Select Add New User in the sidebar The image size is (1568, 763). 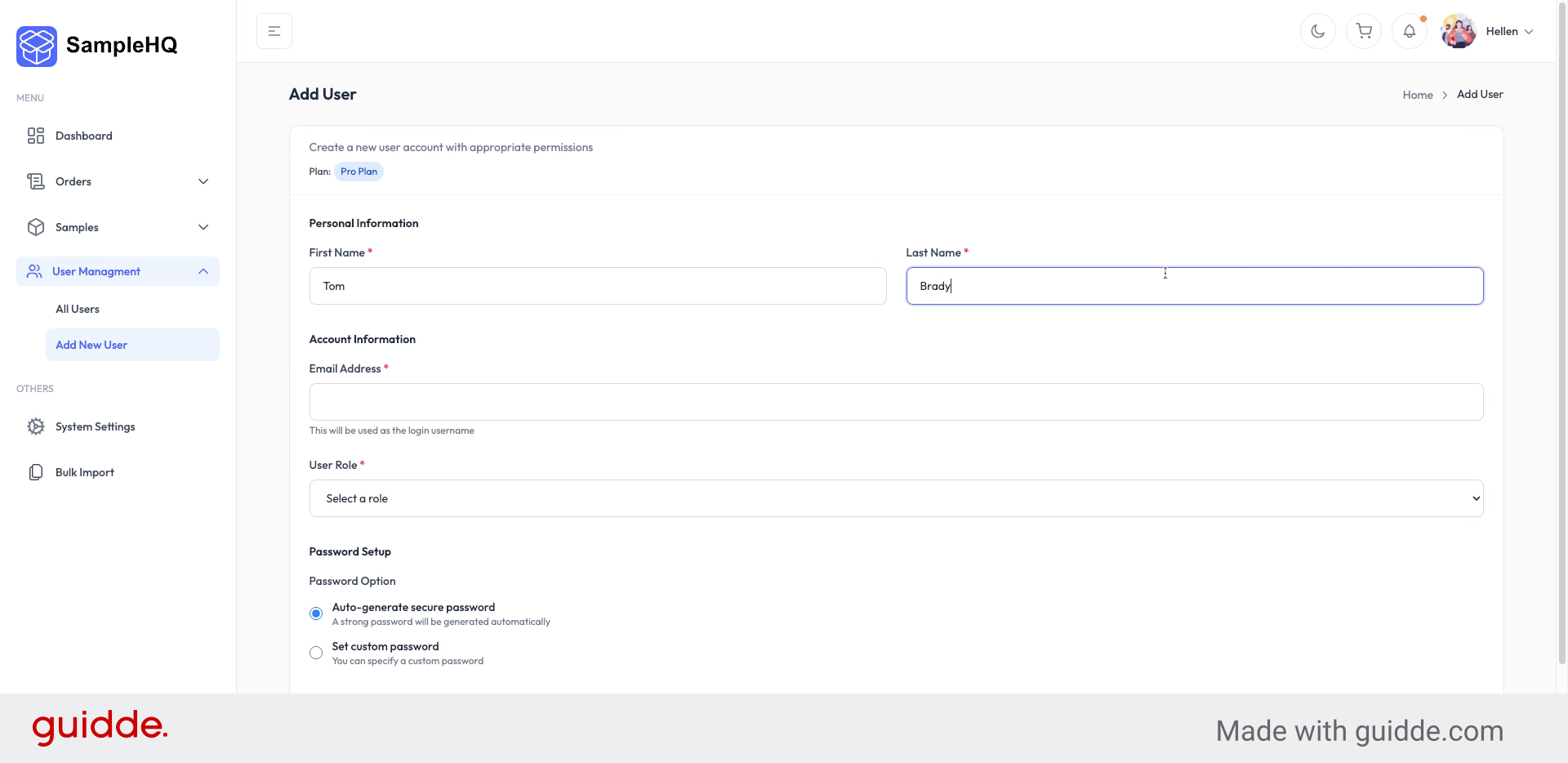91,345
